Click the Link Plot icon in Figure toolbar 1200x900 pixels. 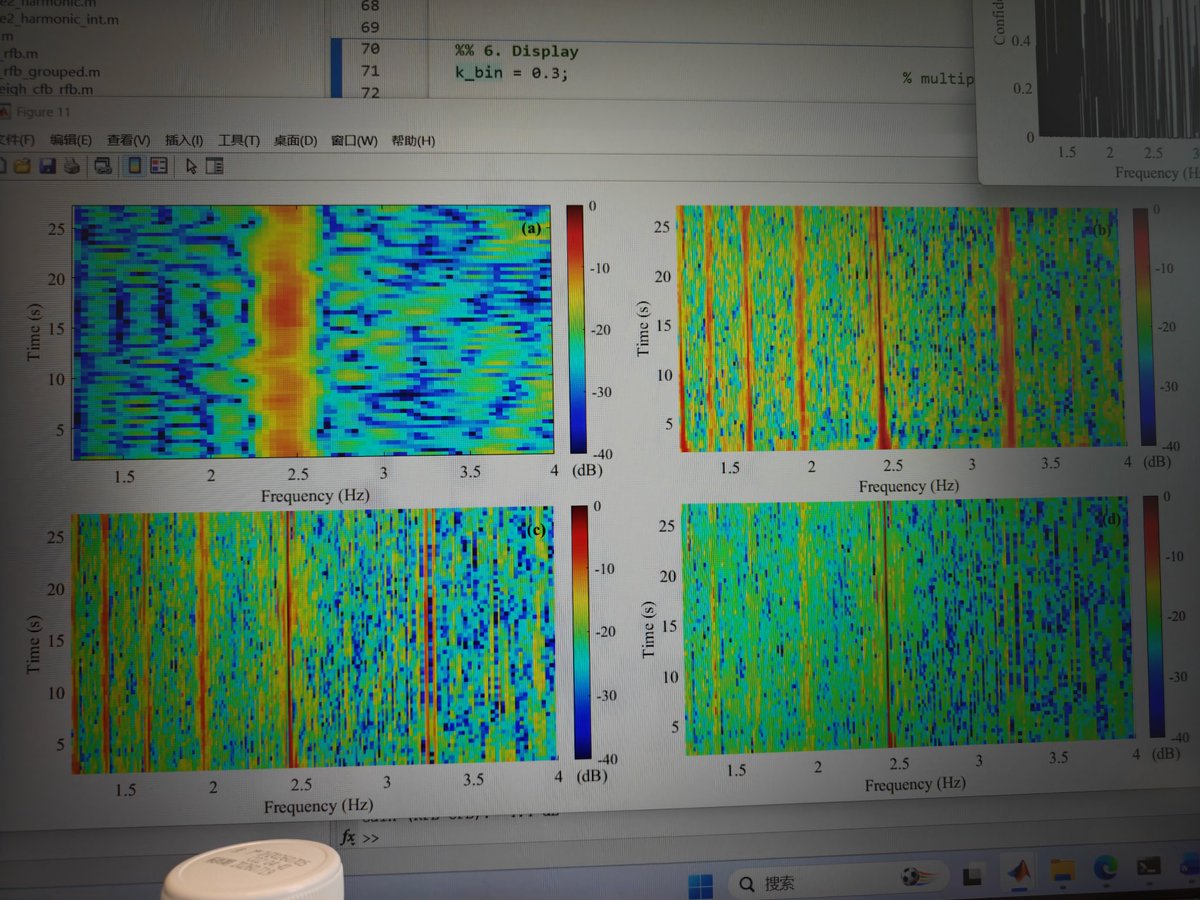point(102,166)
